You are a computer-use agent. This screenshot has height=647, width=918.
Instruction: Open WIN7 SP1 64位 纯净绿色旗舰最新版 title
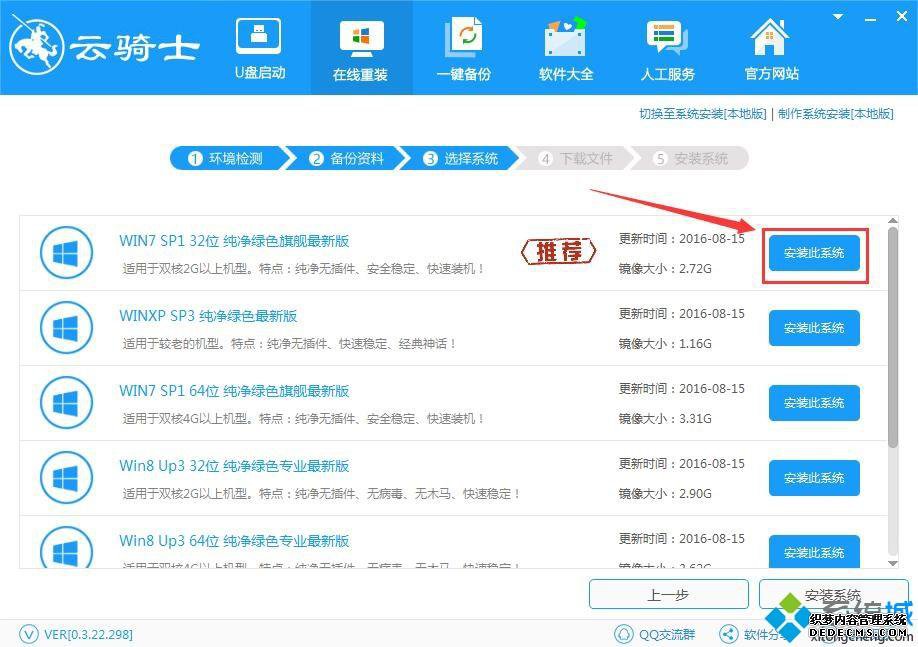click(x=234, y=391)
